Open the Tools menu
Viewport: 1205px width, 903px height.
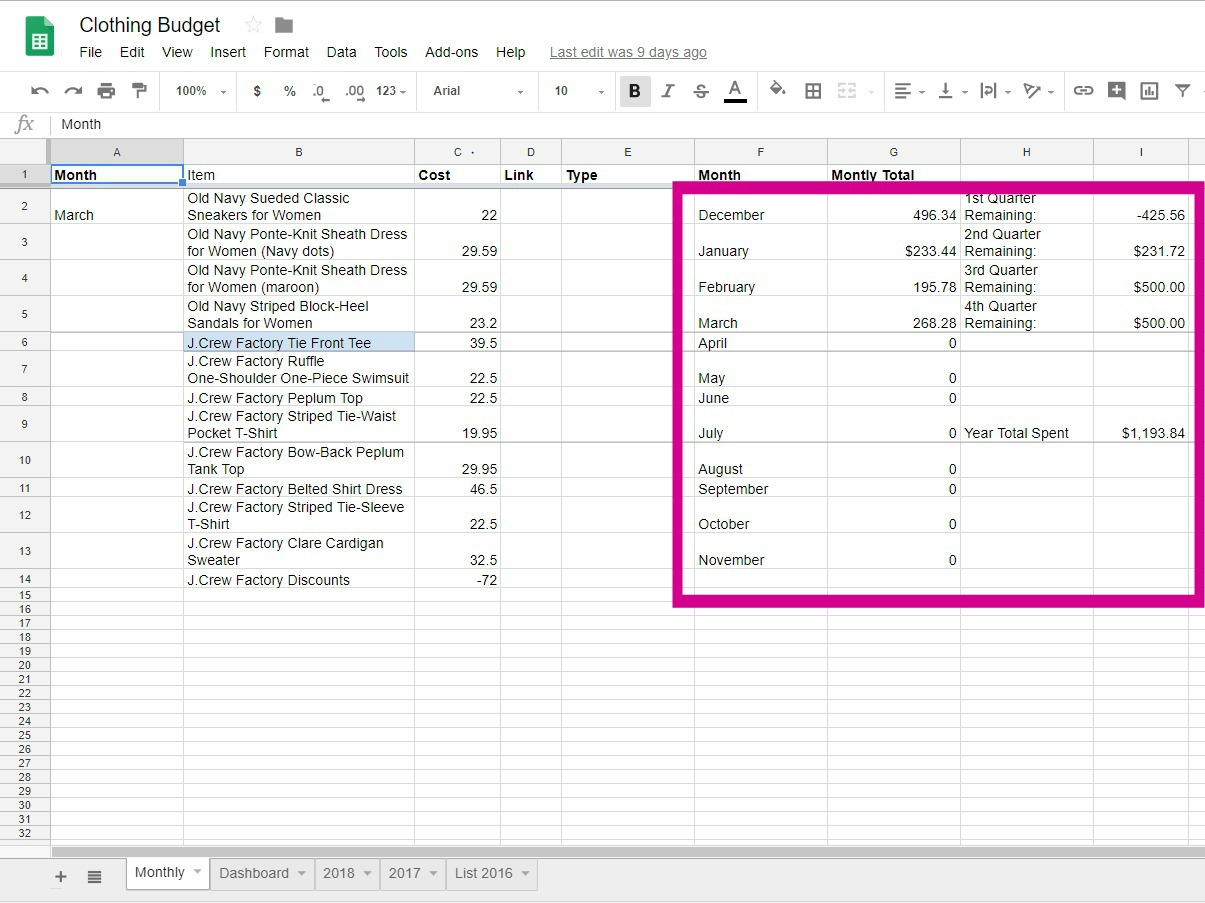tap(391, 52)
